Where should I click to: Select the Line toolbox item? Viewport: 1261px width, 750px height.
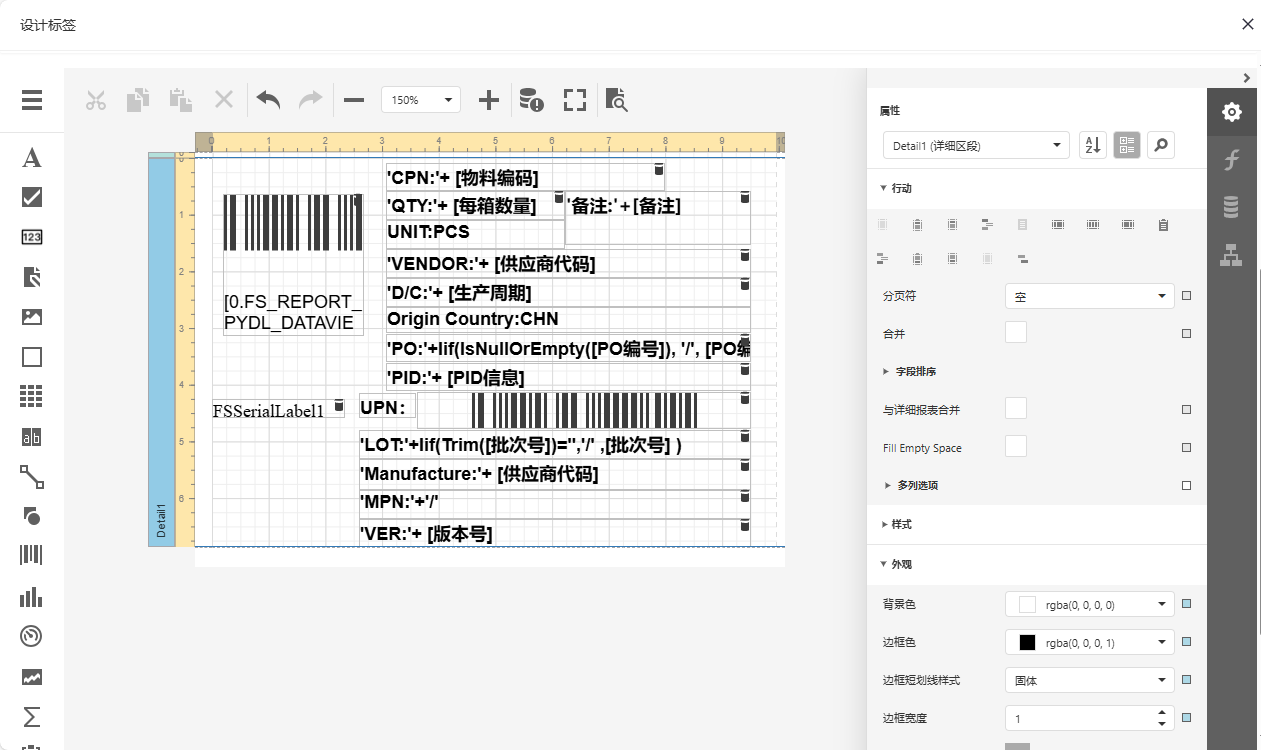point(32,477)
